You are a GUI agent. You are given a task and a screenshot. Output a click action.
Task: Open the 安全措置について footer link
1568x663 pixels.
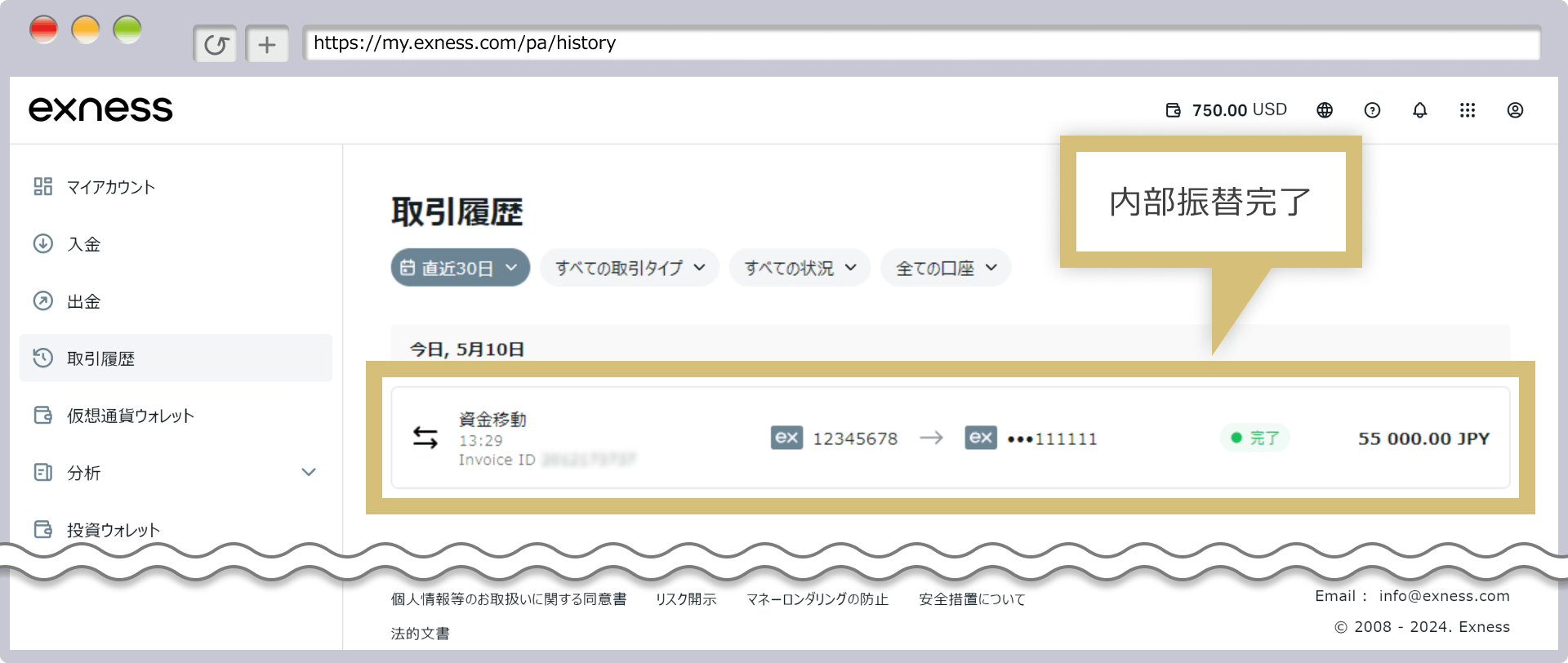(972, 599)
